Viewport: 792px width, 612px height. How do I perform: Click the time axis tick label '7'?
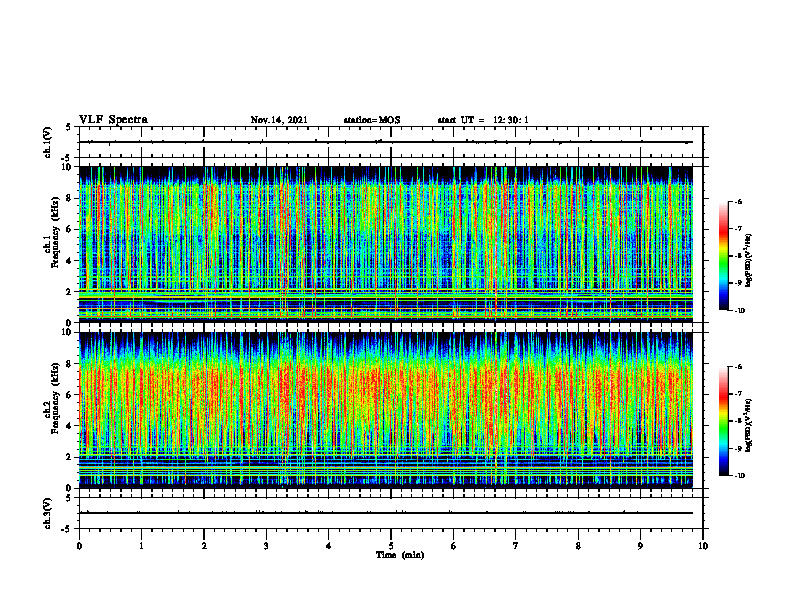tap(516, 546)
